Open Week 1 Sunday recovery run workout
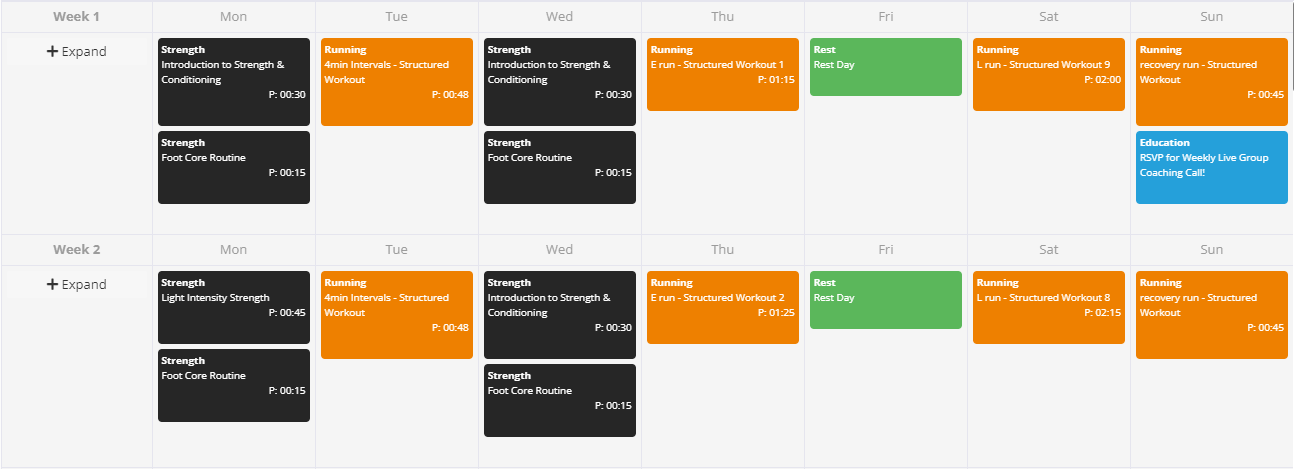Screen dimensions: 1294x469 click(1212, 82)
